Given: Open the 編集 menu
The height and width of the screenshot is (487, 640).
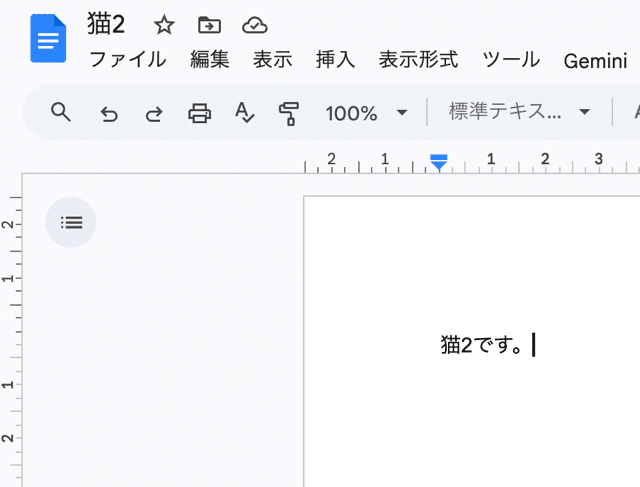Looking at the screenshot, I should coord(210,60).
